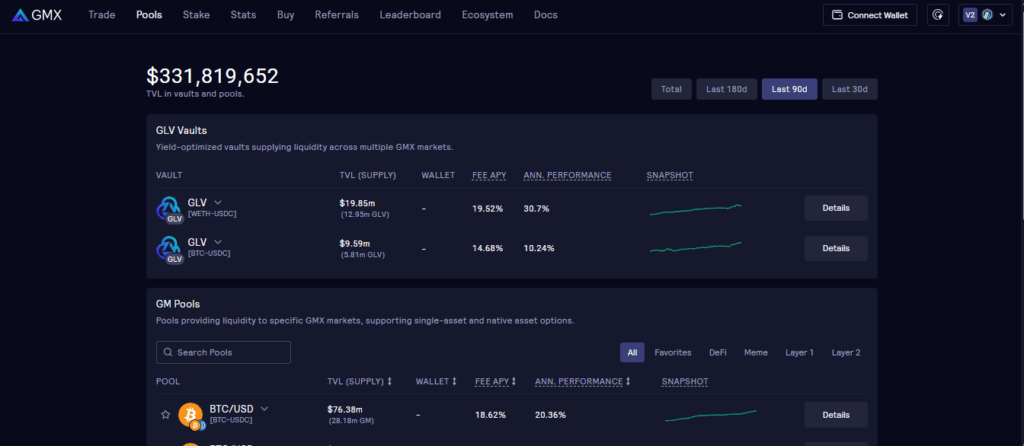Favorite the BTC/USD pool with the star
This screenshot has height=446, width=1024.
166,415
